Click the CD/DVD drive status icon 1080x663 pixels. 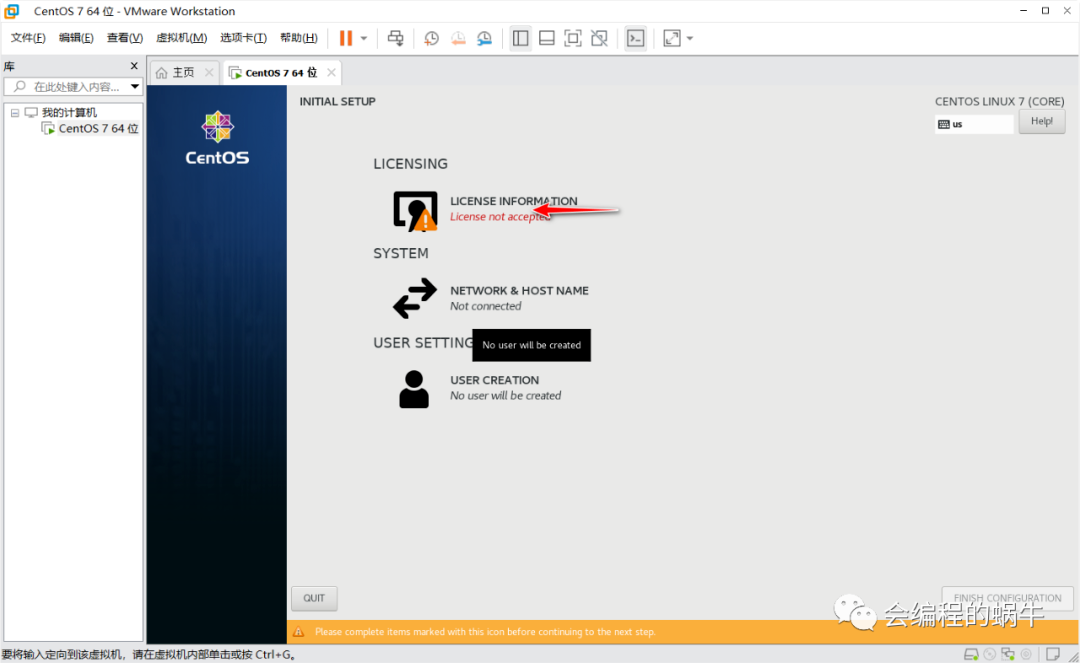990,654
